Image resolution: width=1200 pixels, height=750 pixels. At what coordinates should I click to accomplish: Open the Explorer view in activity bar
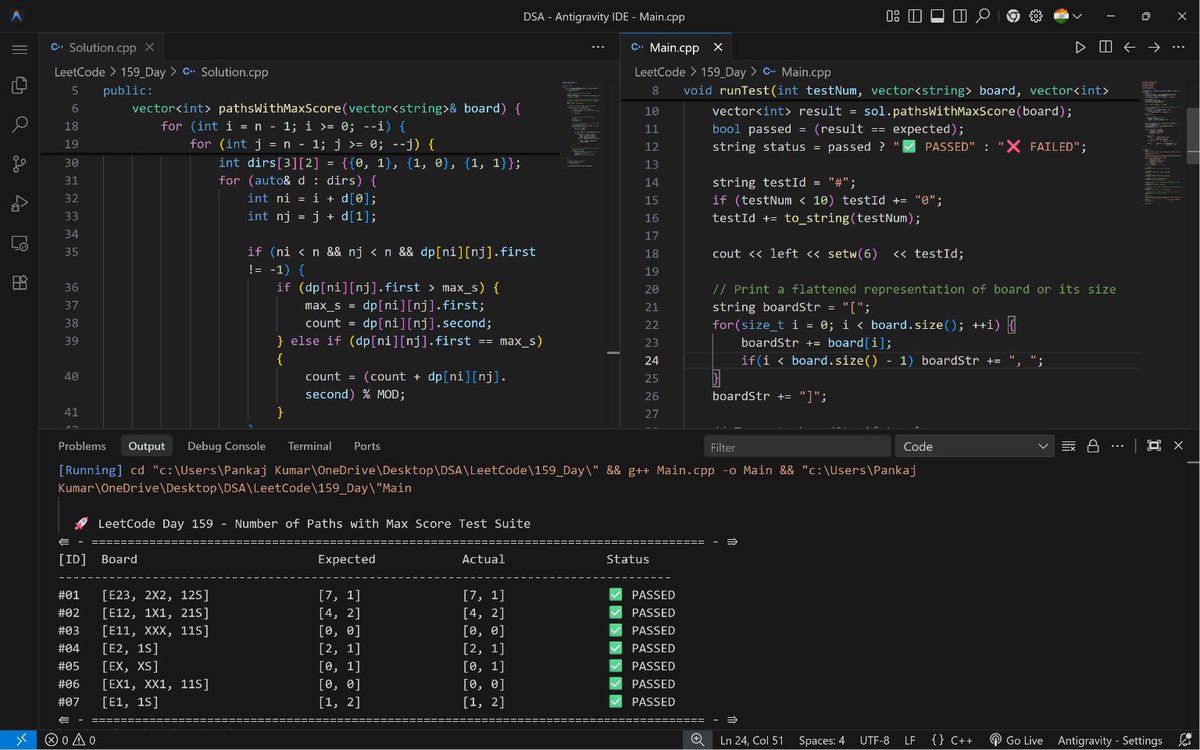click(19, 86)
